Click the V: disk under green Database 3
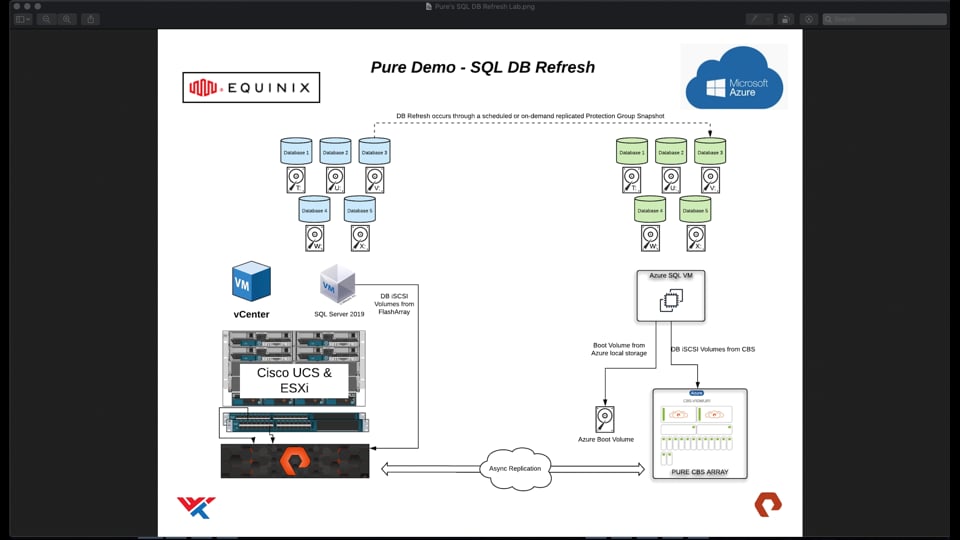 point(710,181)
